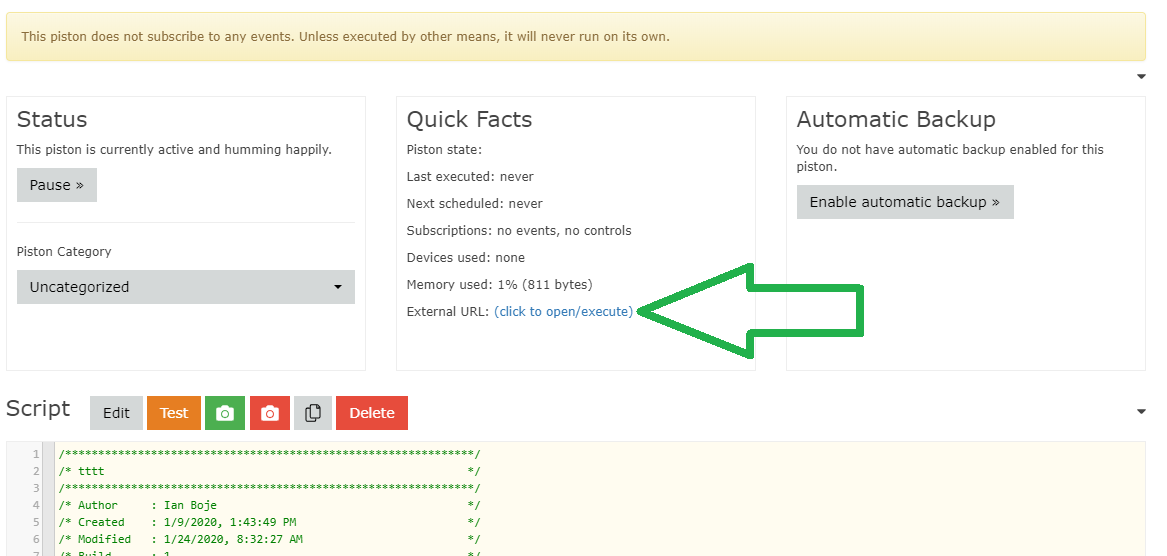Click the Modified date line in the script
The width and height of the screenshot is (1167, 556).
click(x=269, y=540)
